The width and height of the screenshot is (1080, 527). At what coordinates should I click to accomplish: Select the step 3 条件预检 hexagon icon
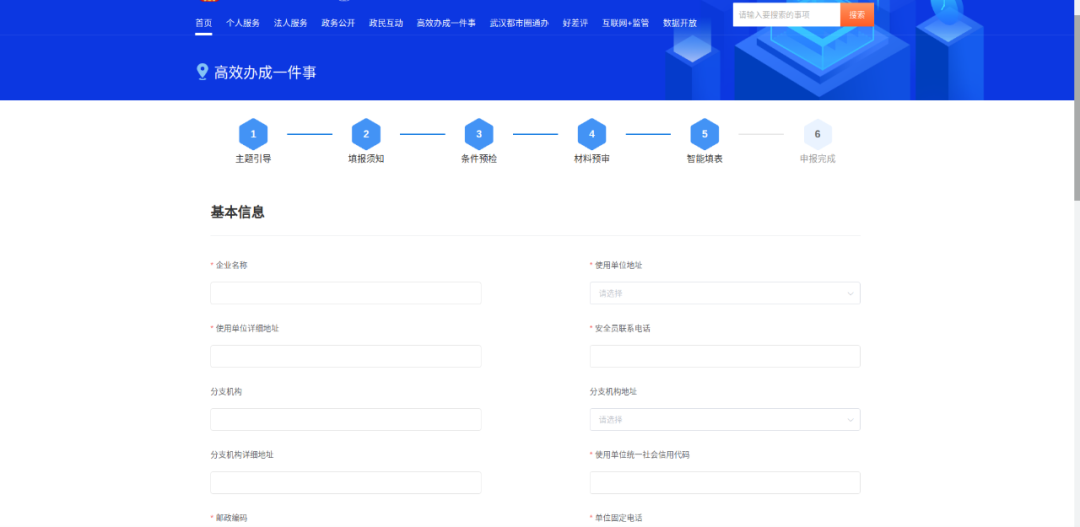point(479,134)
